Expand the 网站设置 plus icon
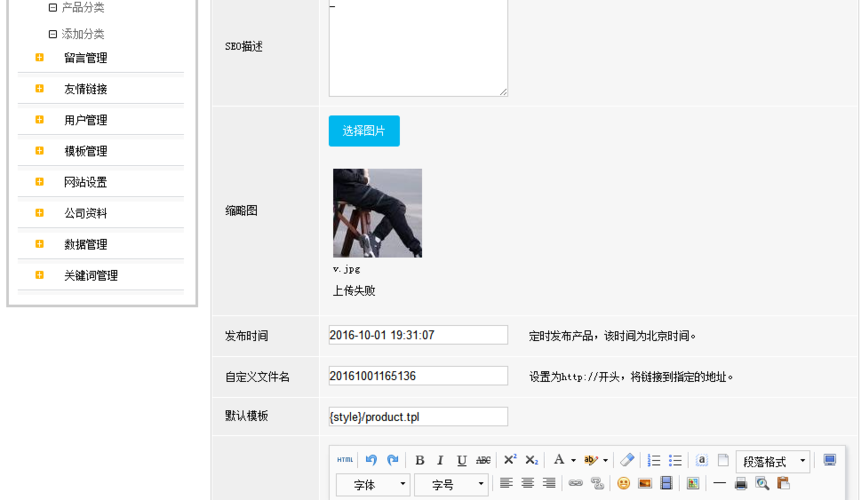Viewport: 861px width, 500px height. click(x=40, y=182)
